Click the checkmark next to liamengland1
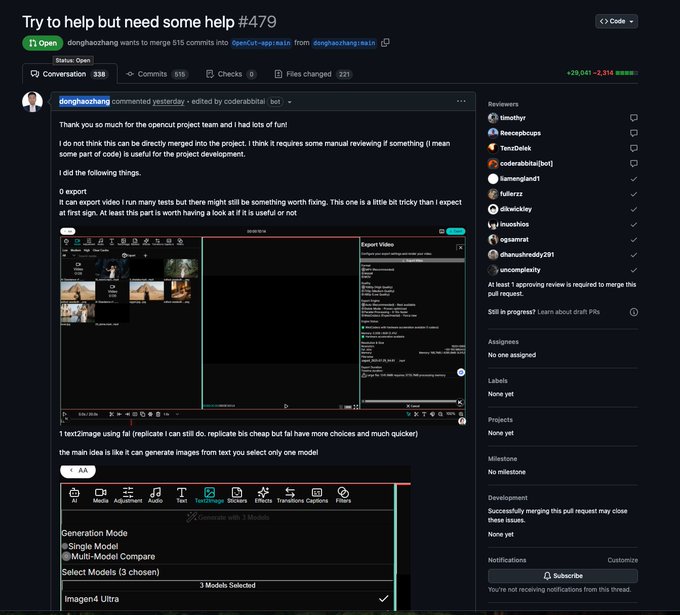 click(633, 179)
